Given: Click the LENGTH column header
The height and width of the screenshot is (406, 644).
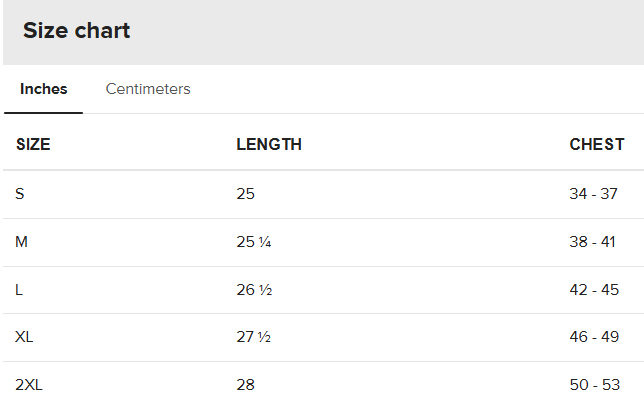Looking at the screenshot, I should point(269,145).
